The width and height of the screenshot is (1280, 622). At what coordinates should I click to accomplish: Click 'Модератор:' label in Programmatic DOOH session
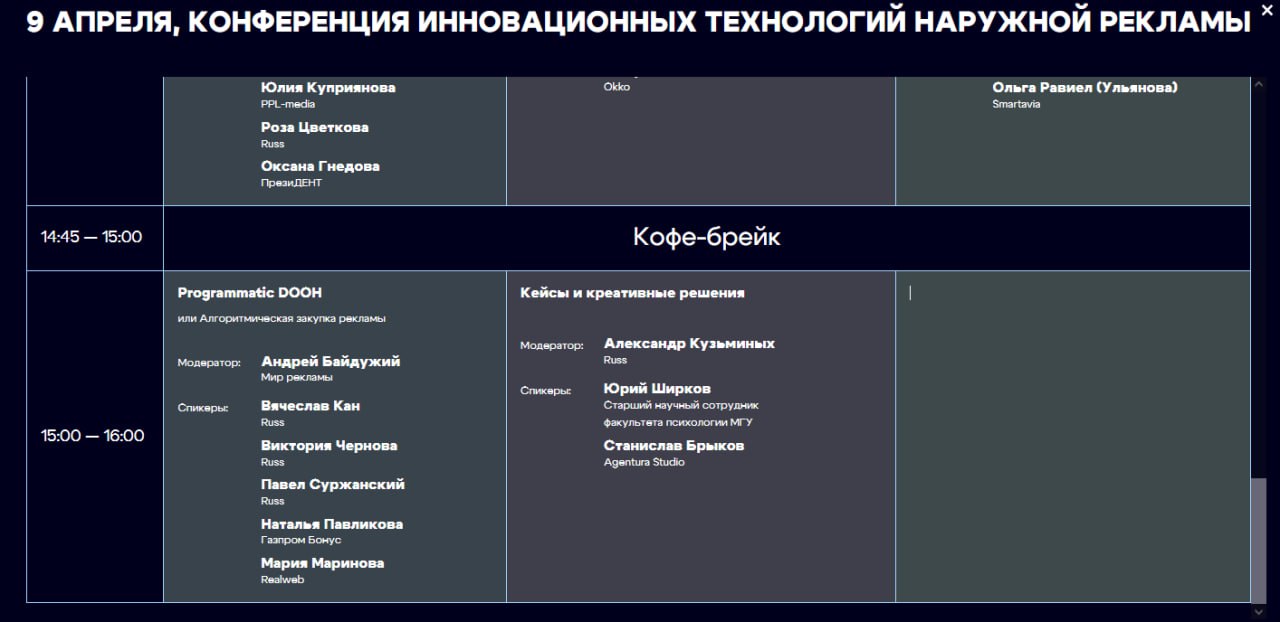(209, 363)
